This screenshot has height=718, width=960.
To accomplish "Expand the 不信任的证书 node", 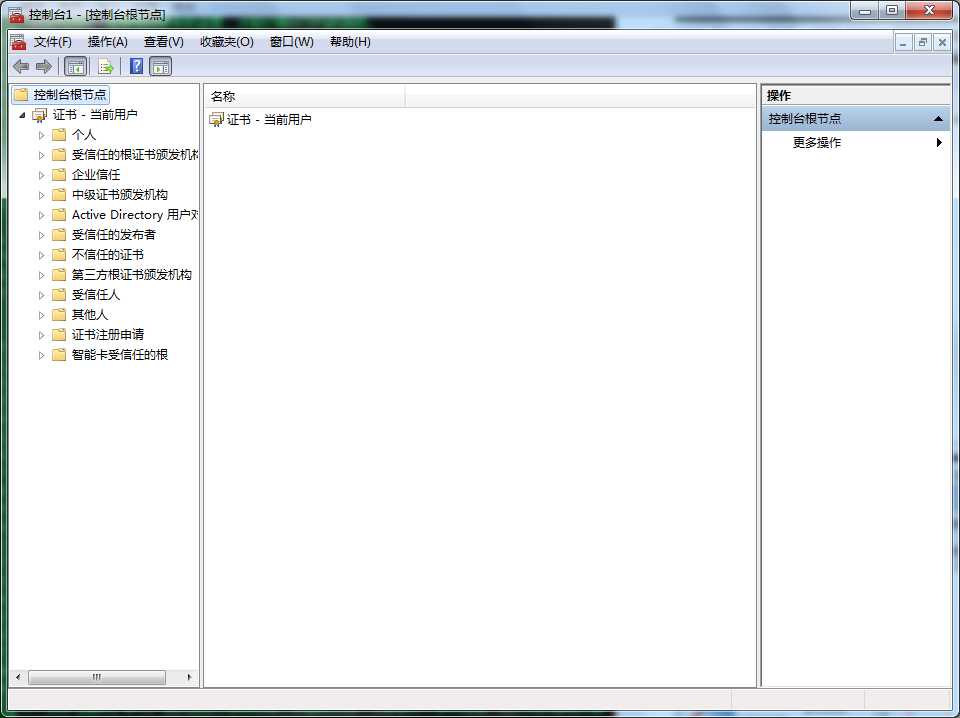I will click(x=42, y=255).
